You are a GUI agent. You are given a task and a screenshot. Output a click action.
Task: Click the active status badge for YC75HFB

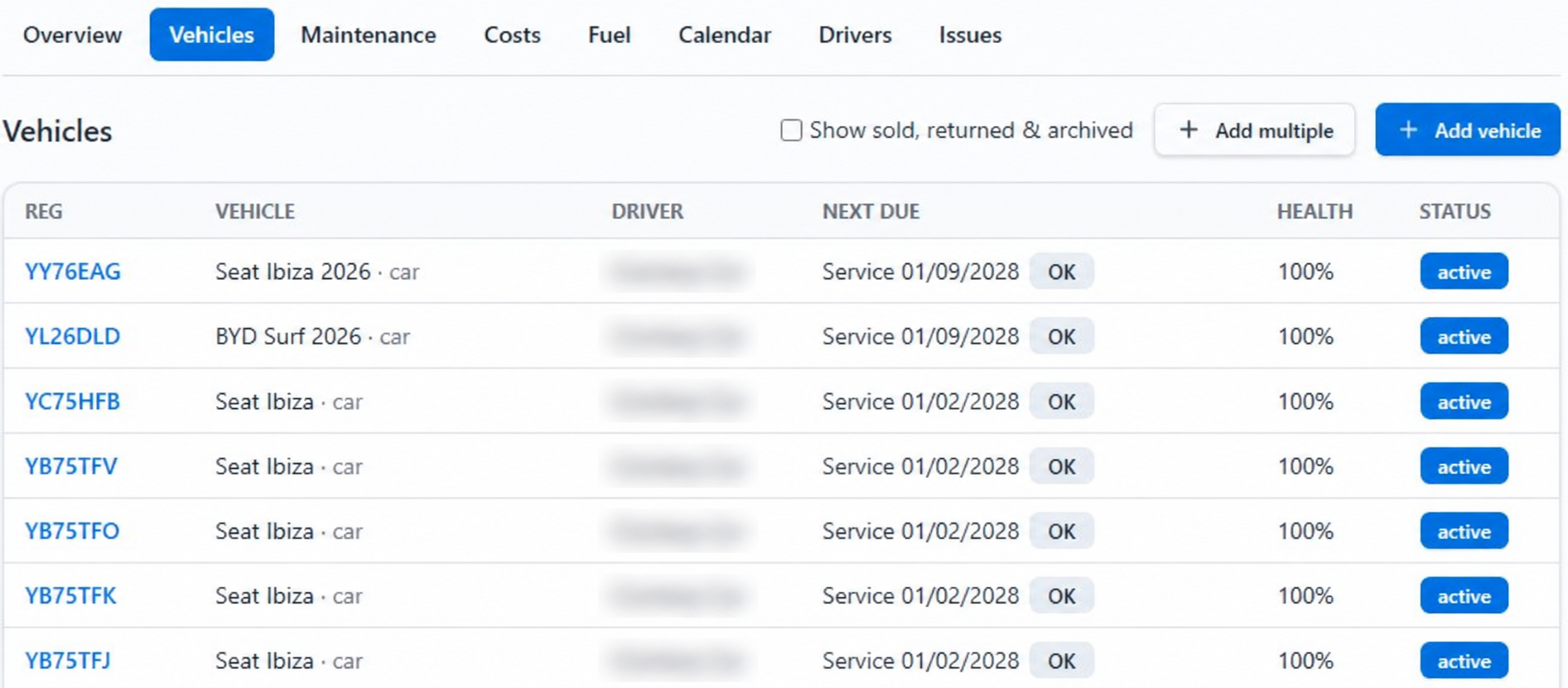point(1464,402)
